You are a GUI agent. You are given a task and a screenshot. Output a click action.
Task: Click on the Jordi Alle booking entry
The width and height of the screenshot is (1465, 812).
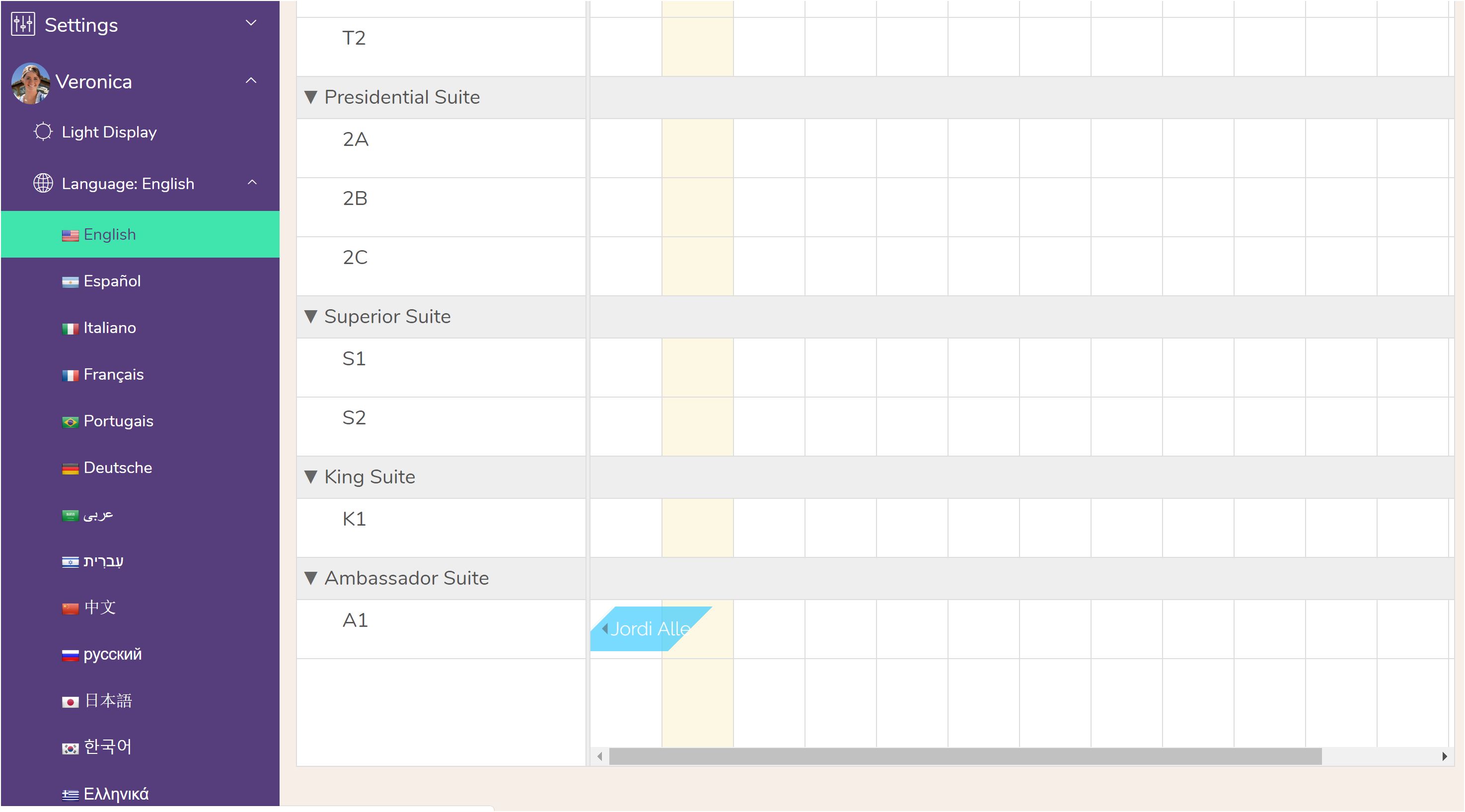648,628
